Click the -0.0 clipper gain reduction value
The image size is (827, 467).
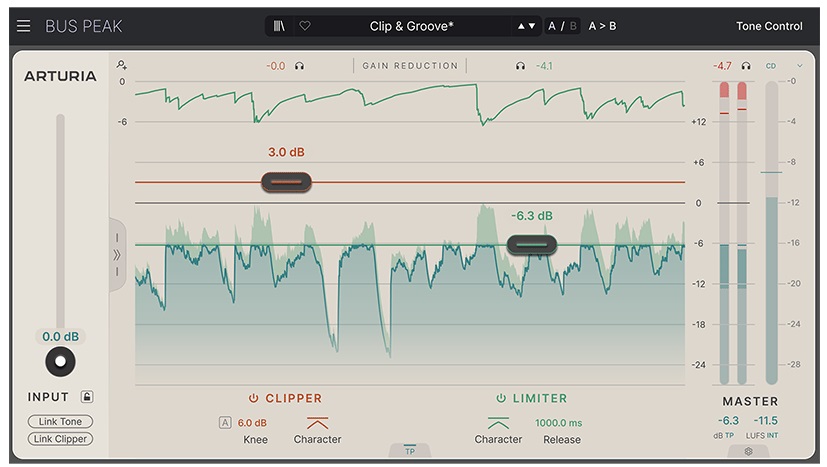[275, 66]
